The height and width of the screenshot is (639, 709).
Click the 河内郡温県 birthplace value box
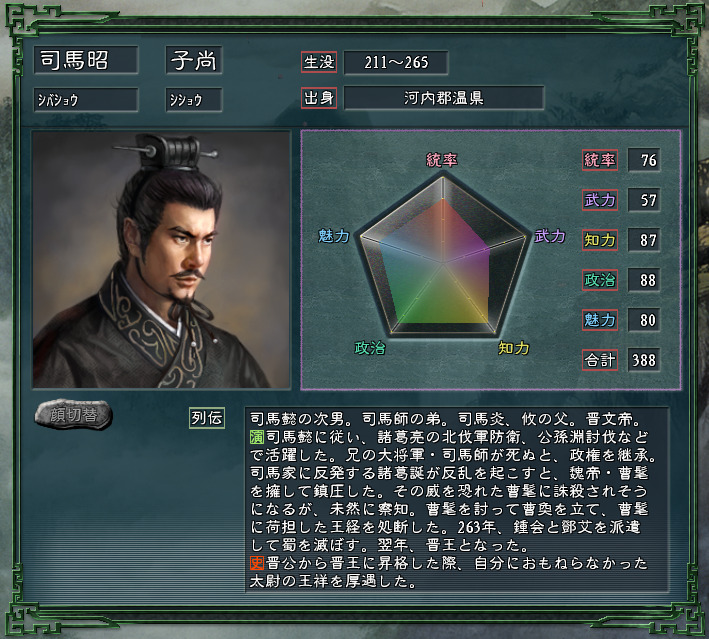coord(444,98)
